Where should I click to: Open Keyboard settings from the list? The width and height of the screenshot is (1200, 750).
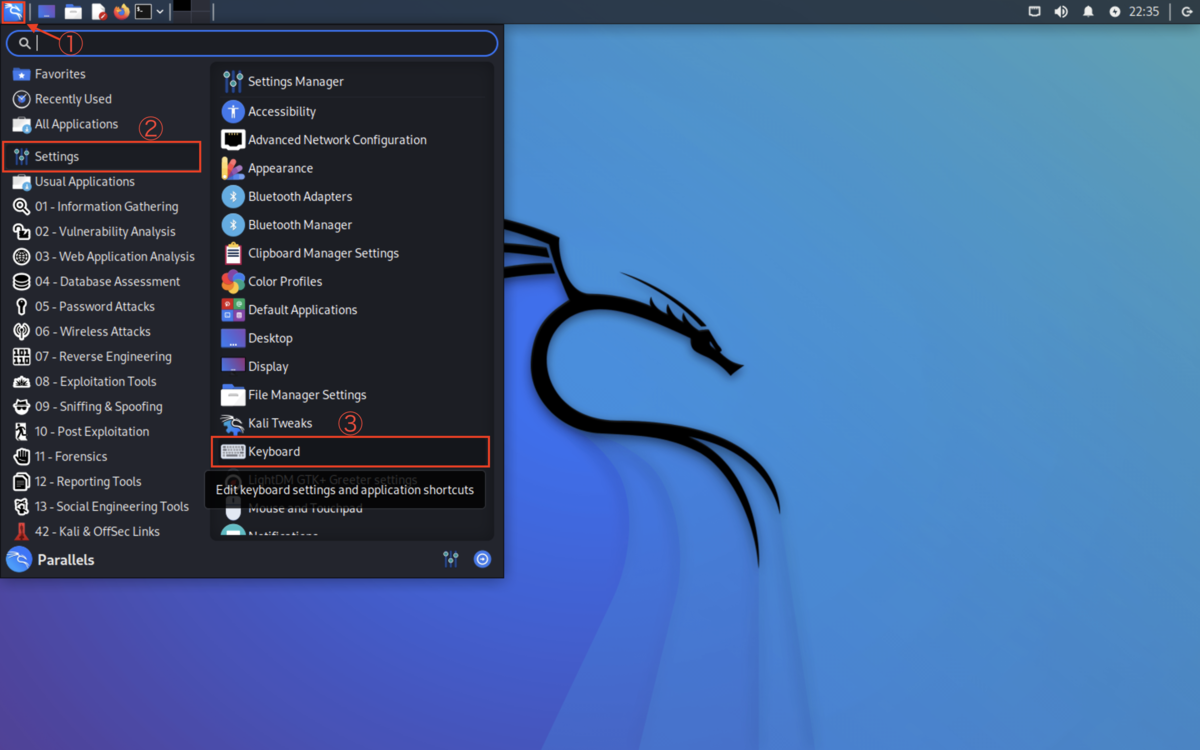click(x=272, y=451)
